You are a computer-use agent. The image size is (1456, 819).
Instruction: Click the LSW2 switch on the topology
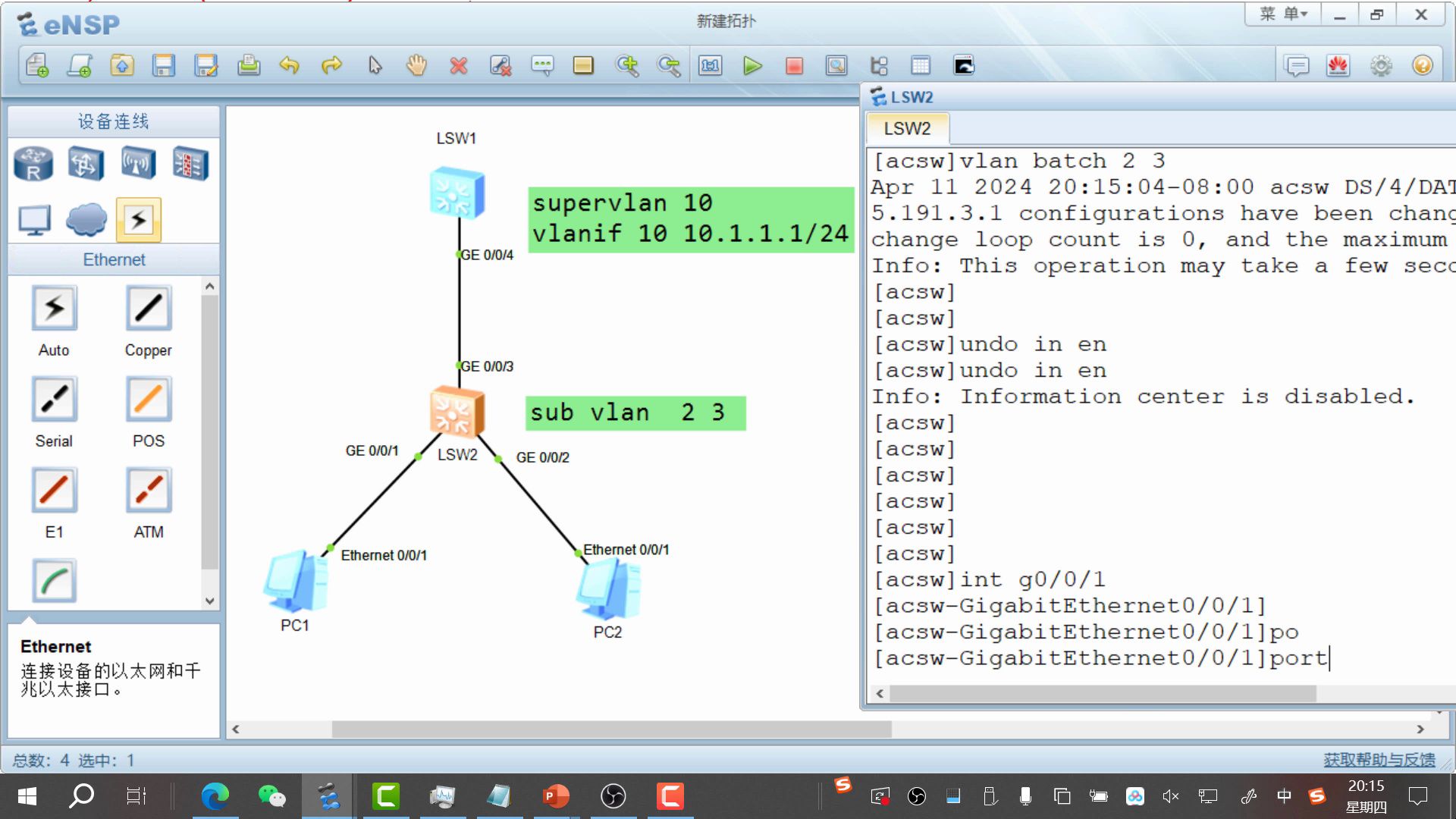tap(456, 413)
